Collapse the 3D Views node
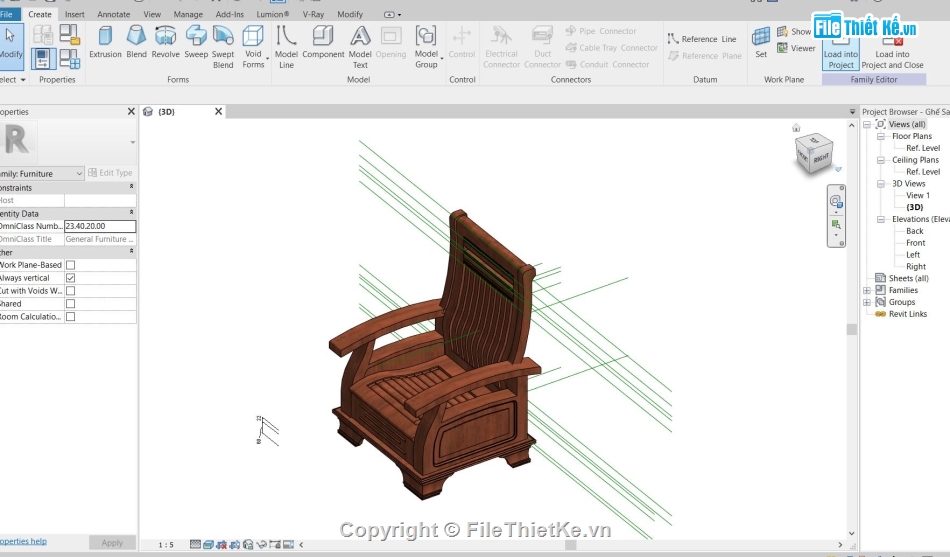 (x=881, y=184)
